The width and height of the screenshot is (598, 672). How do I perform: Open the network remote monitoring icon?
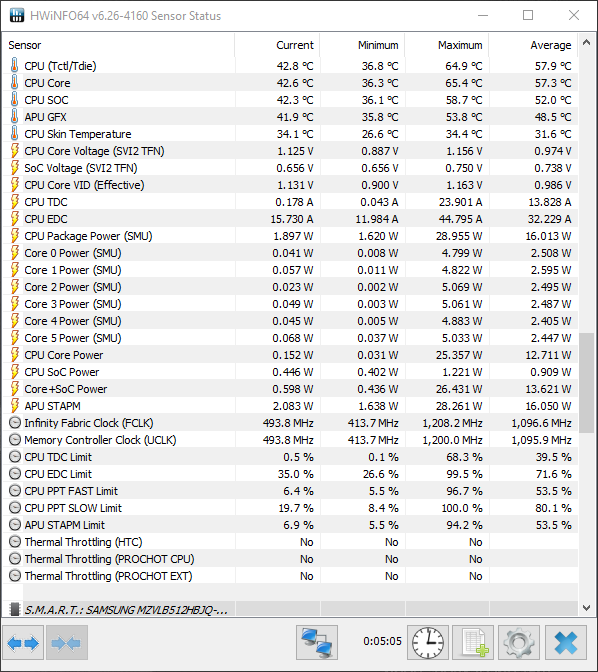point(317,642)
